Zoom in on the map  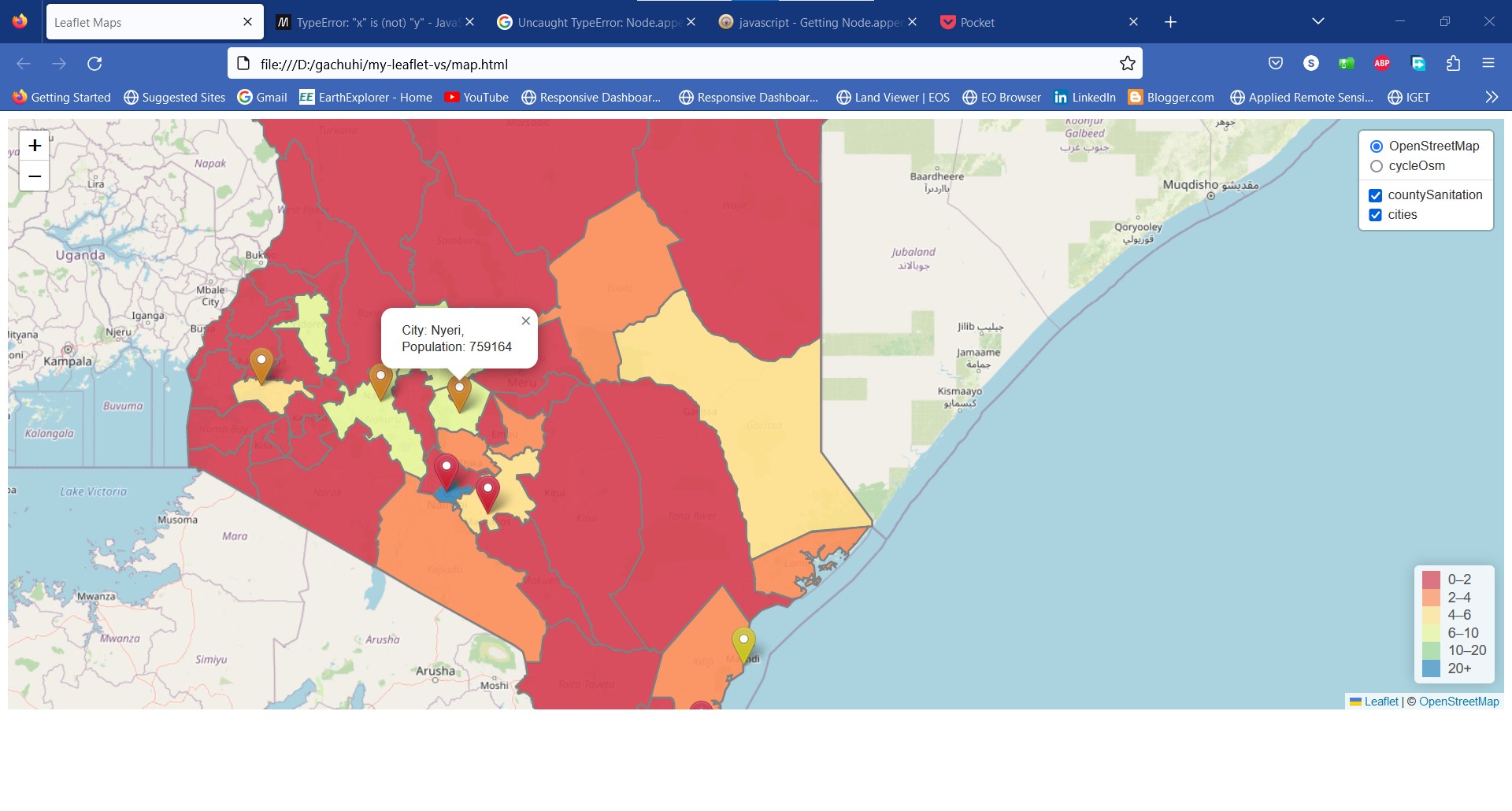pos(35,146)
